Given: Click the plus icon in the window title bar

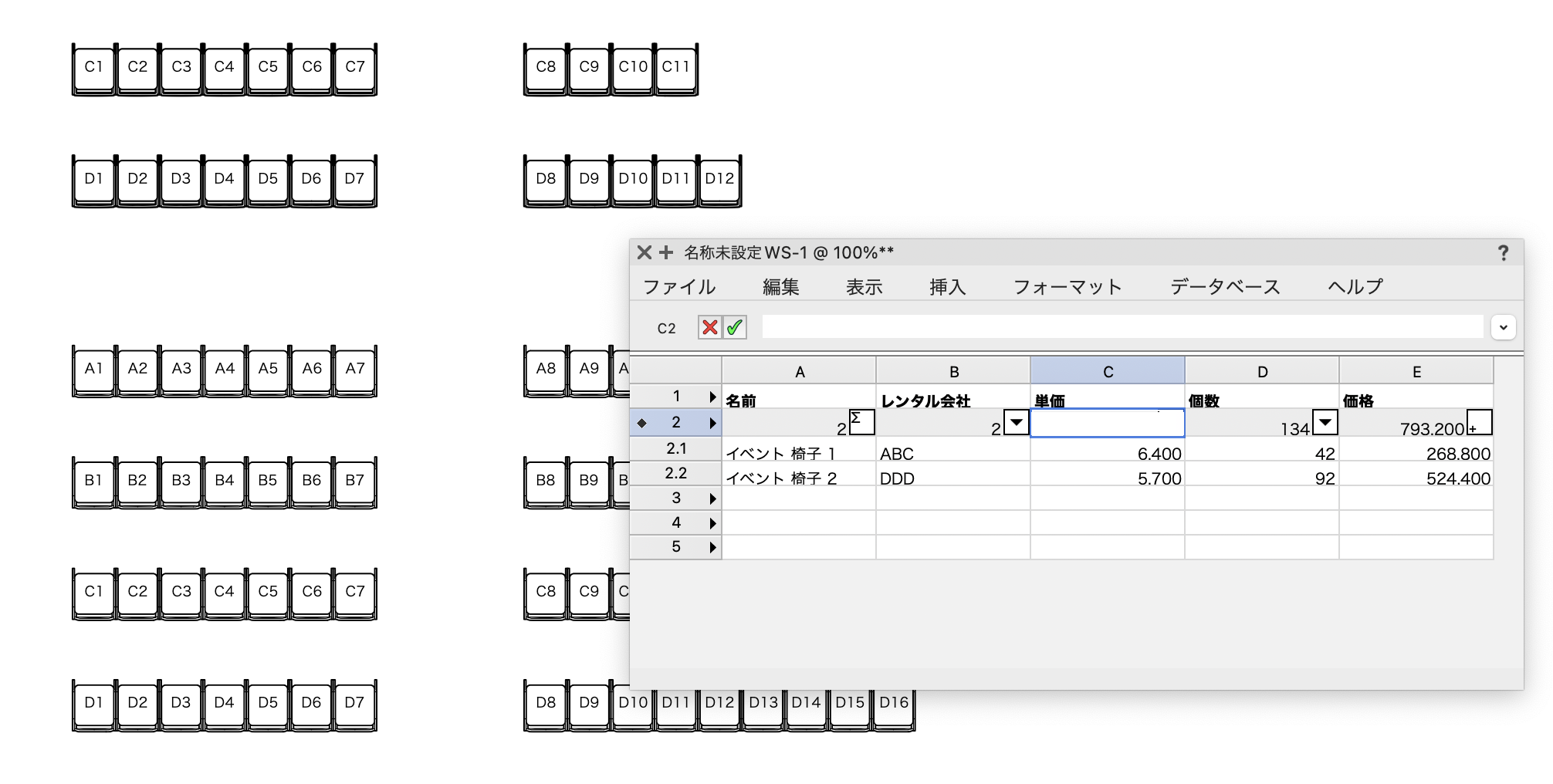Looking at the screenshot, I should click(666, 252).
